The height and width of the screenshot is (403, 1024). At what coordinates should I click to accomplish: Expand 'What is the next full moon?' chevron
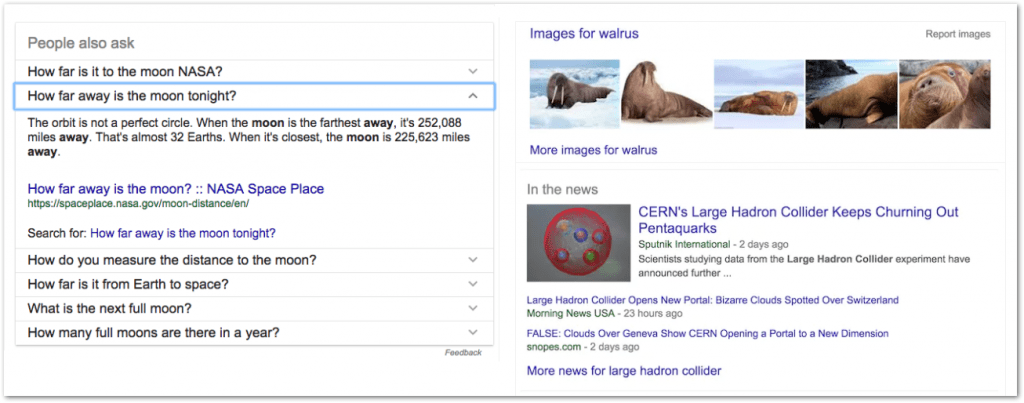[x=473, y=308]
